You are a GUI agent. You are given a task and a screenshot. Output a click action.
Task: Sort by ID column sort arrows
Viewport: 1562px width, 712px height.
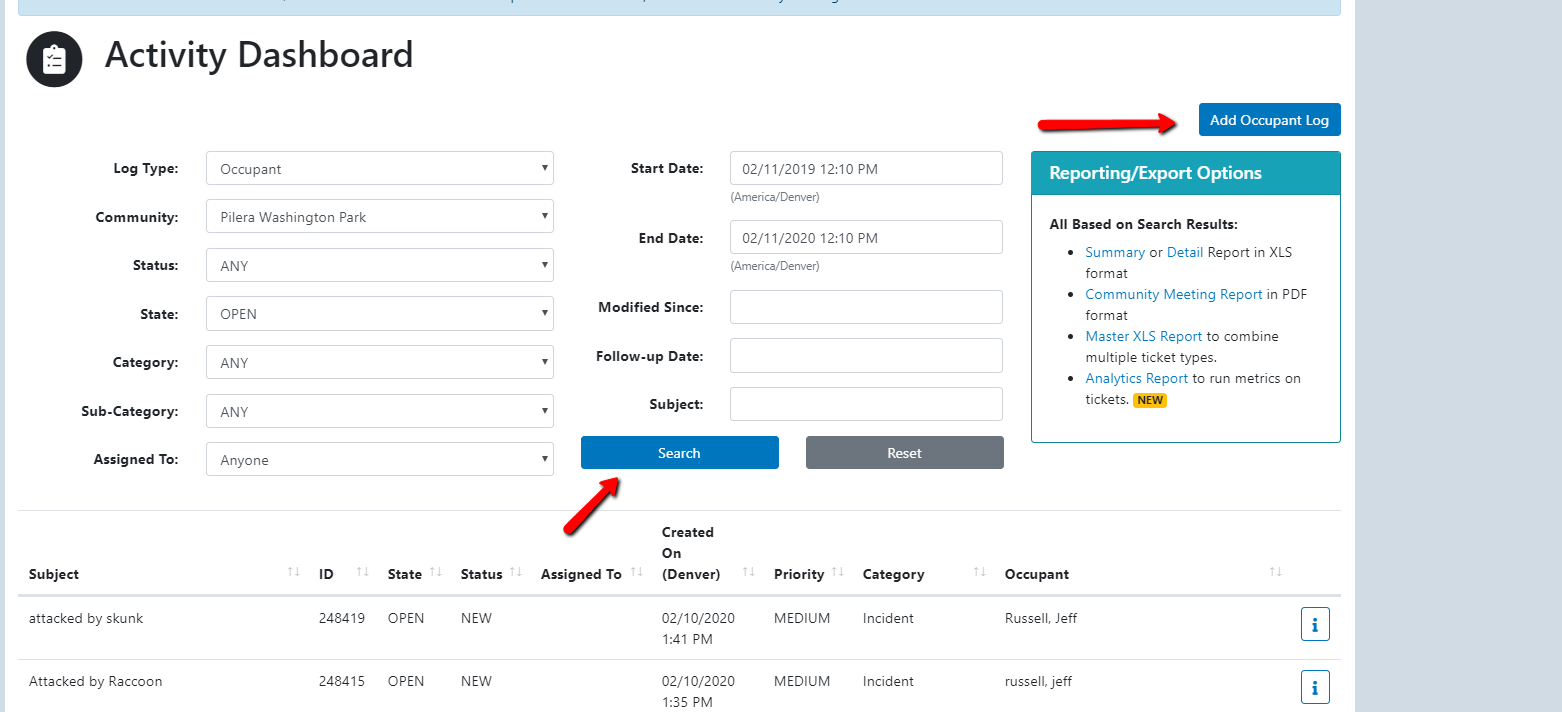pyautogui.click(x=362, y=572)
